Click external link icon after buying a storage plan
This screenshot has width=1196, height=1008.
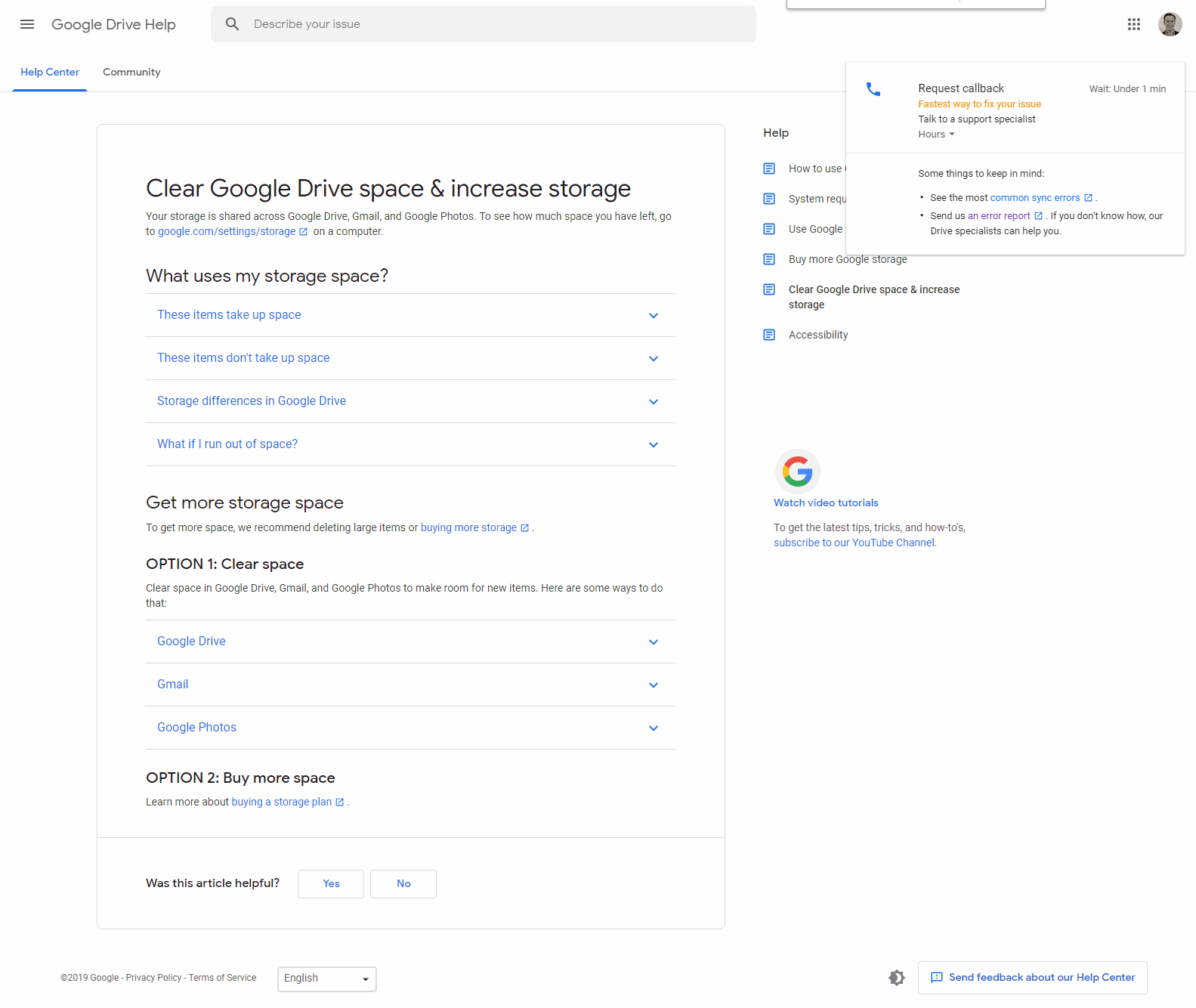pos(340,802)
